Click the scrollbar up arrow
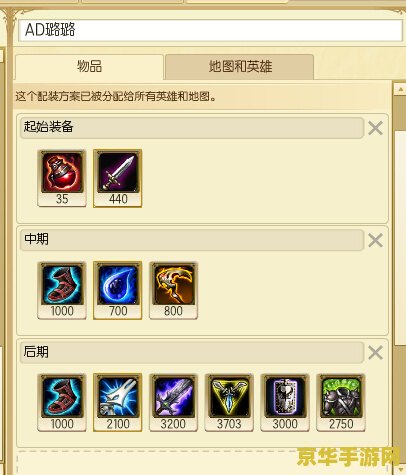Image resolution: width=406 pixels, height=475 pixels. [400, 89]
